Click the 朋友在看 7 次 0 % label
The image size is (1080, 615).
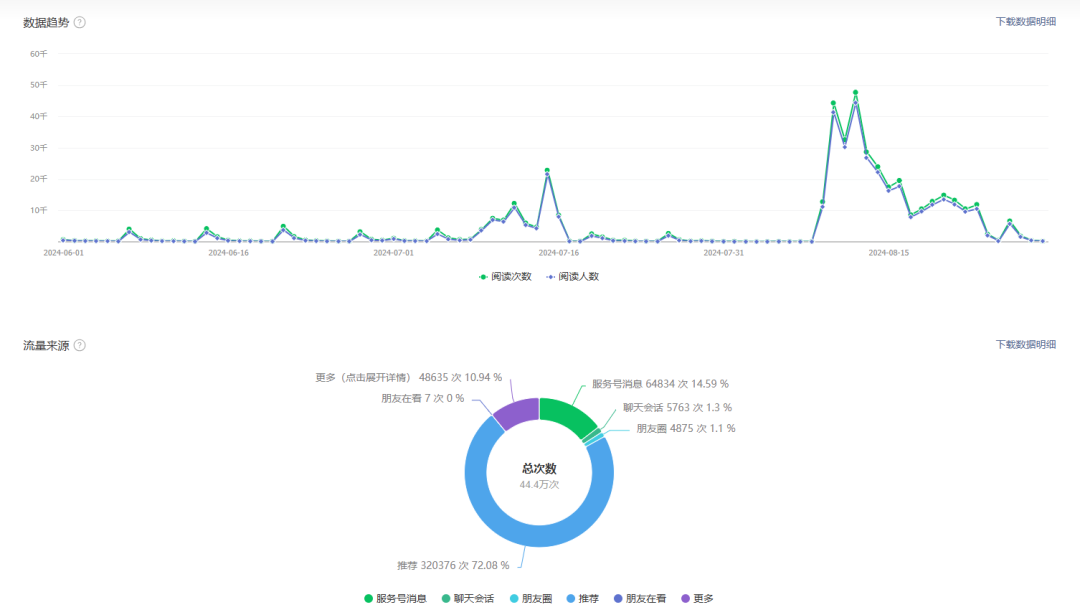coord(423,398)
